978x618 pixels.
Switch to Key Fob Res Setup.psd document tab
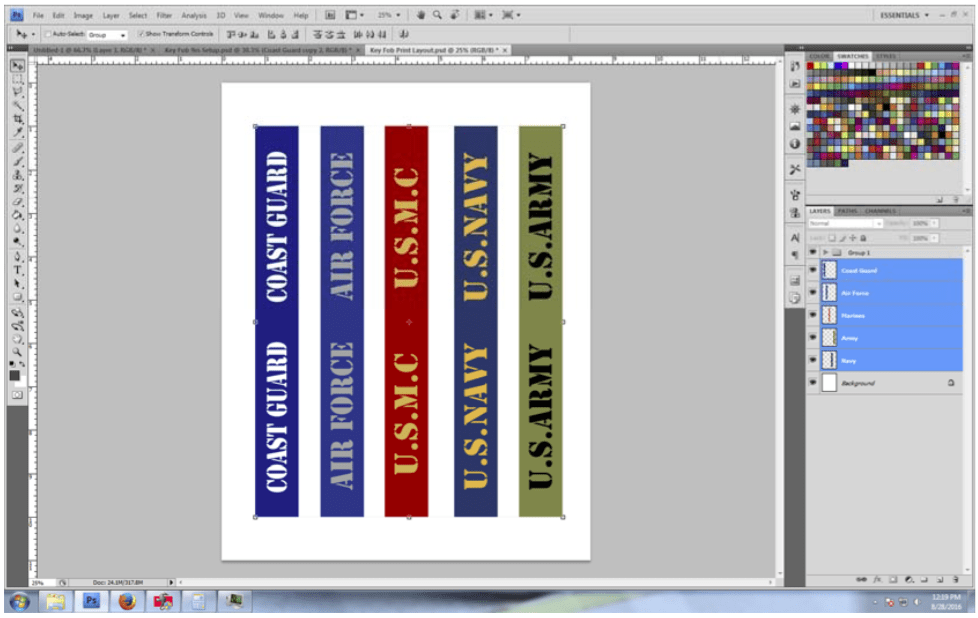point(261,50)
